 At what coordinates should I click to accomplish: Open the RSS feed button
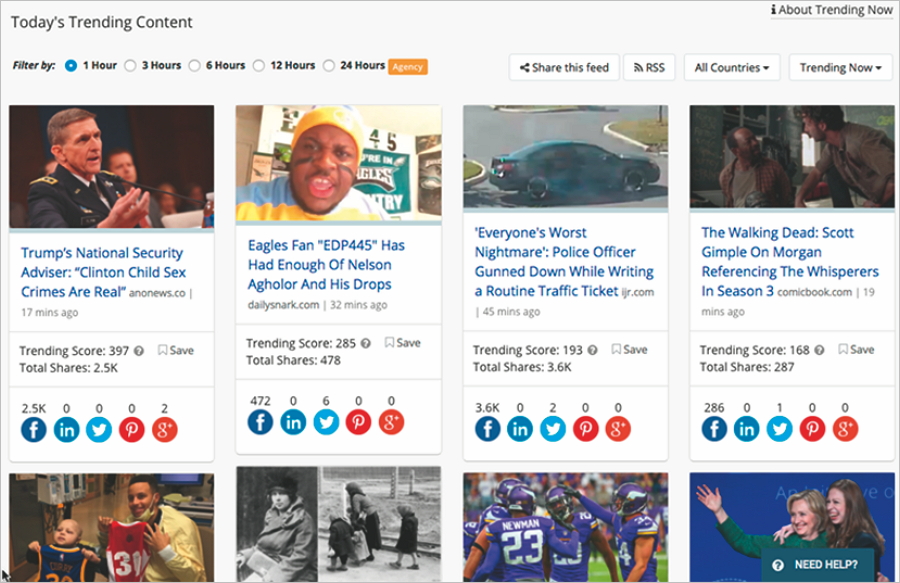click(649, 67)
